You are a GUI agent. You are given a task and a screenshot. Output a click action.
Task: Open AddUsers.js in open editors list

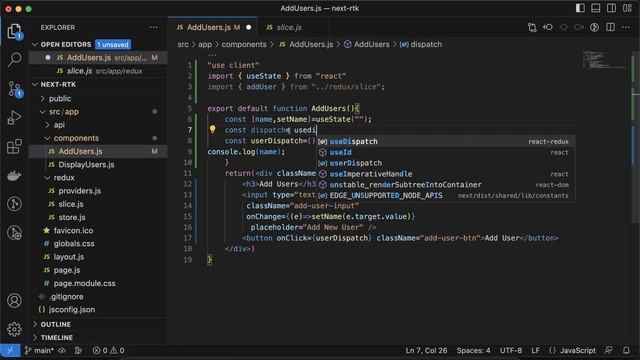(x=98, y=58)
